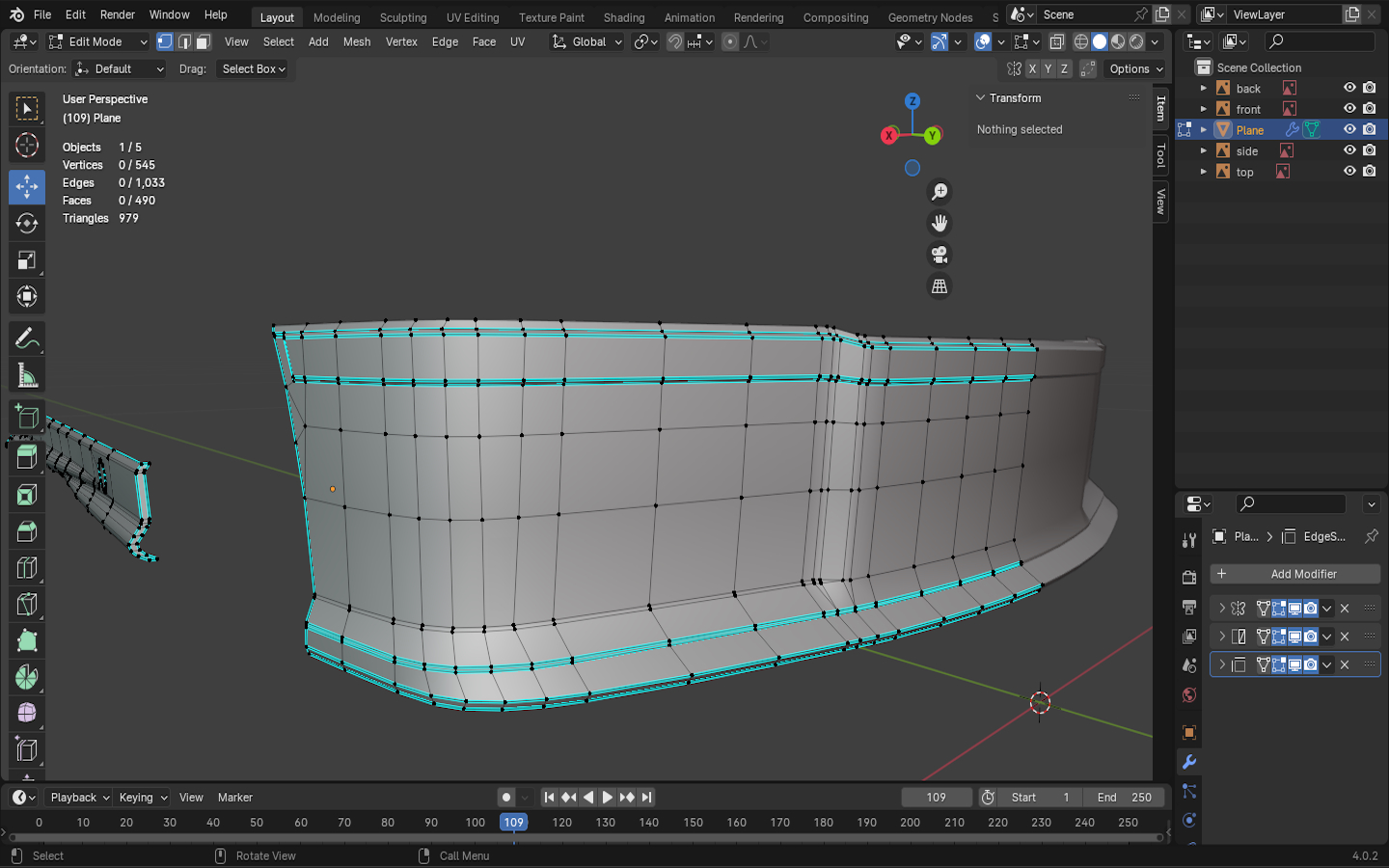This screenshot has width=1389, height=868.
Task: Enable face select mode
Action: tap(204, 41)
